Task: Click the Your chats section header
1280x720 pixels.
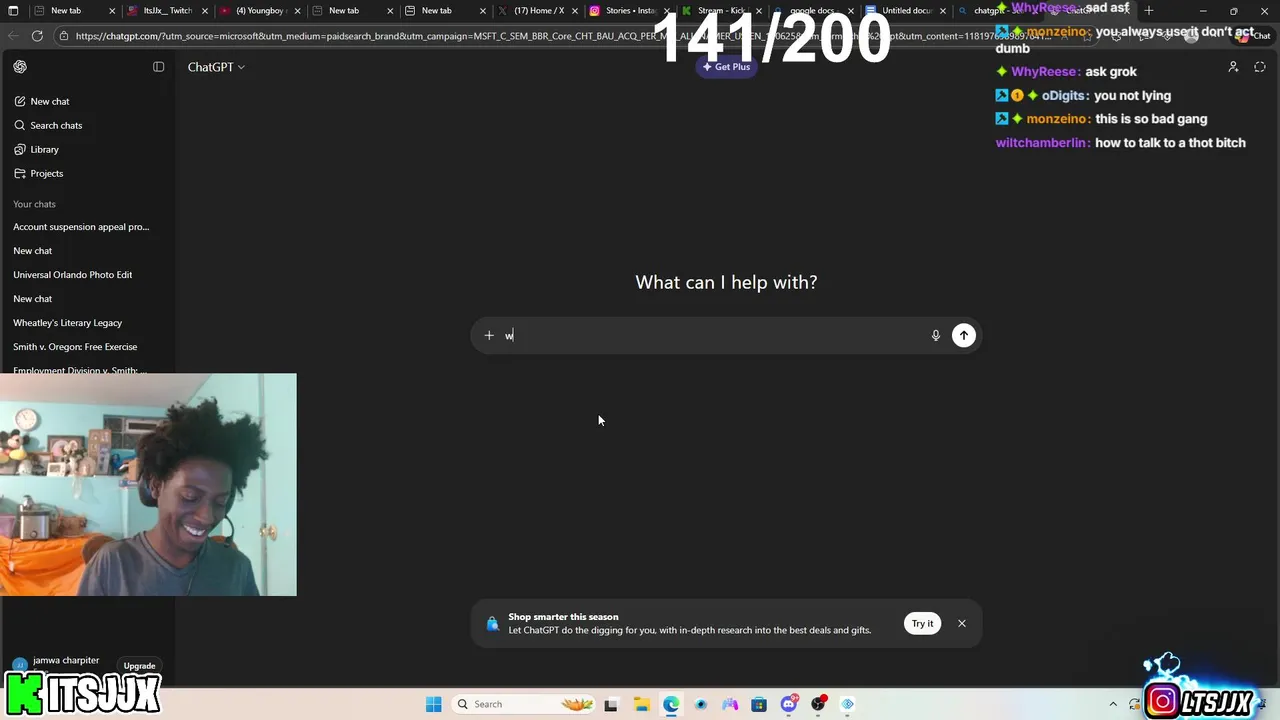Action: click(x=34, y=204)
